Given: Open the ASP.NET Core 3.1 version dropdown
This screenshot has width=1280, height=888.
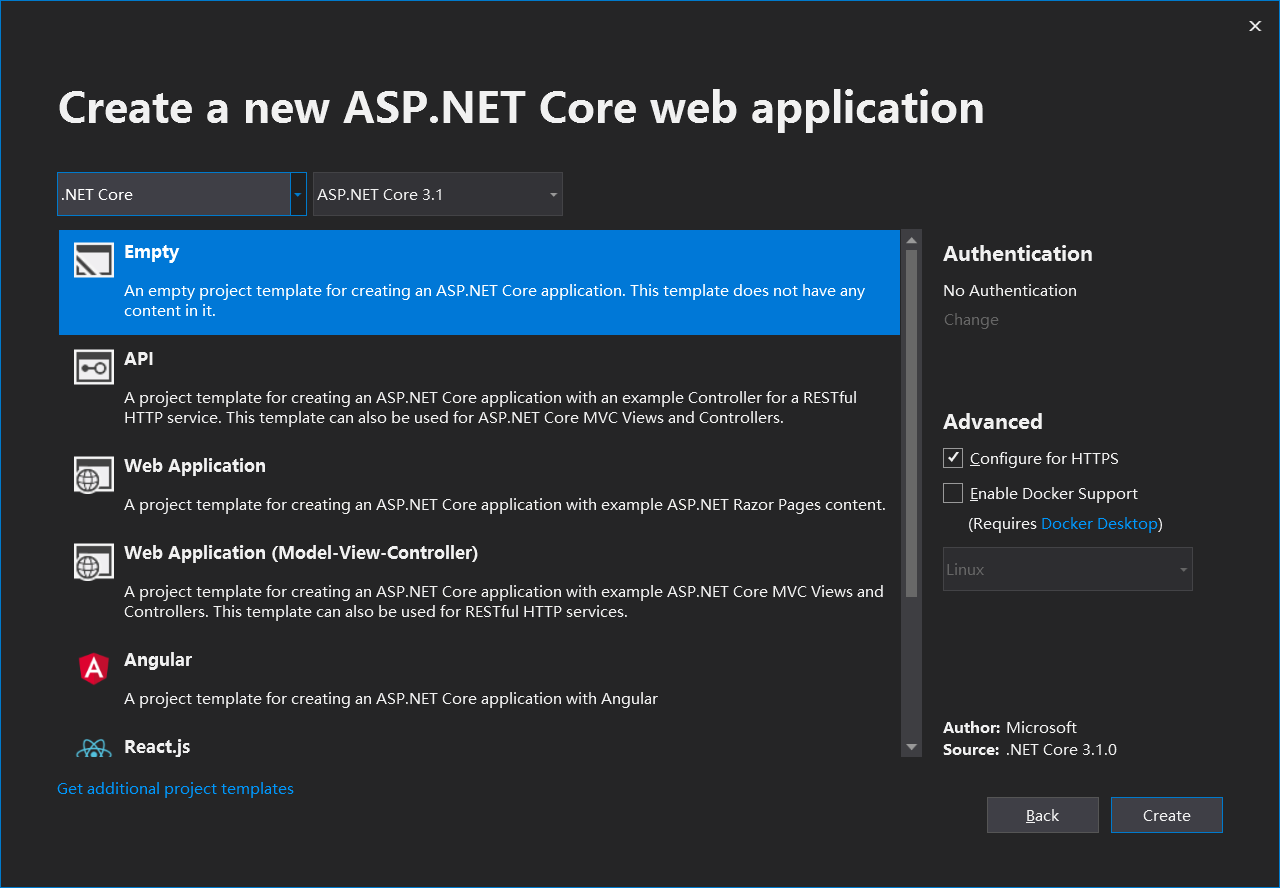Looking at the screenshot, I should 438,194.
